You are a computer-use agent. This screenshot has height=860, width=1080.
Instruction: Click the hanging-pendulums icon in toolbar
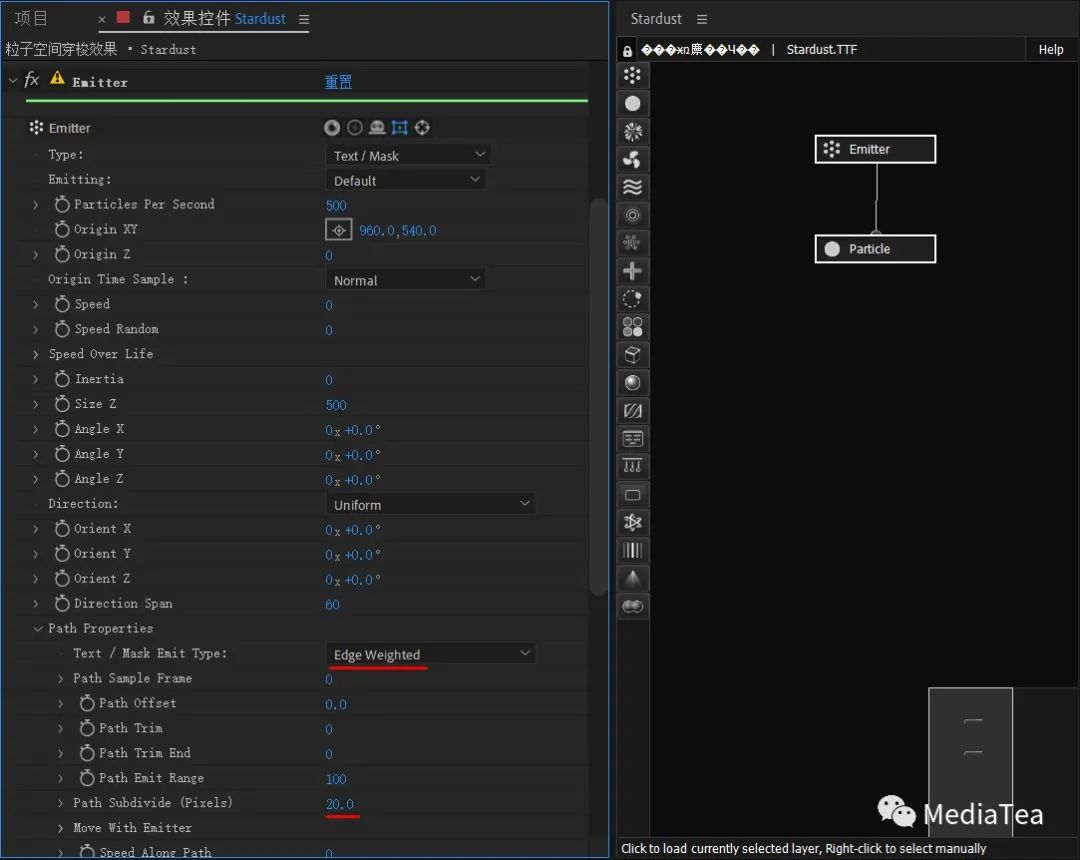[x=632, y=467]
